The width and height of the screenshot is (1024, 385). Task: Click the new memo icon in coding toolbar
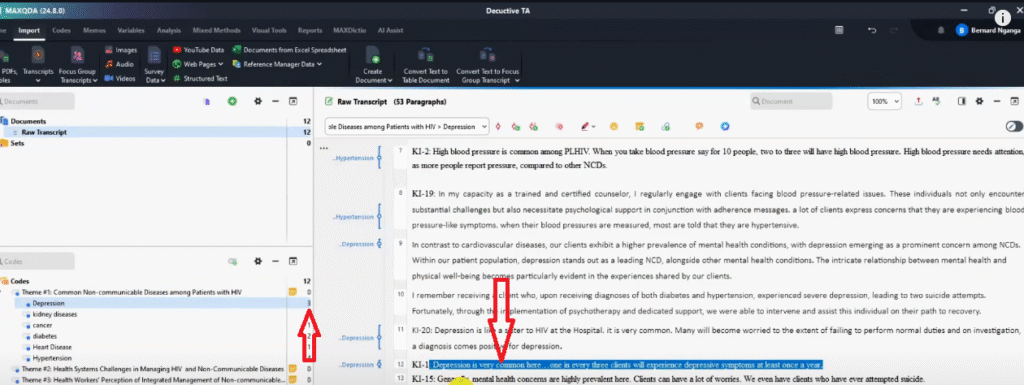[x=640, y=126]
